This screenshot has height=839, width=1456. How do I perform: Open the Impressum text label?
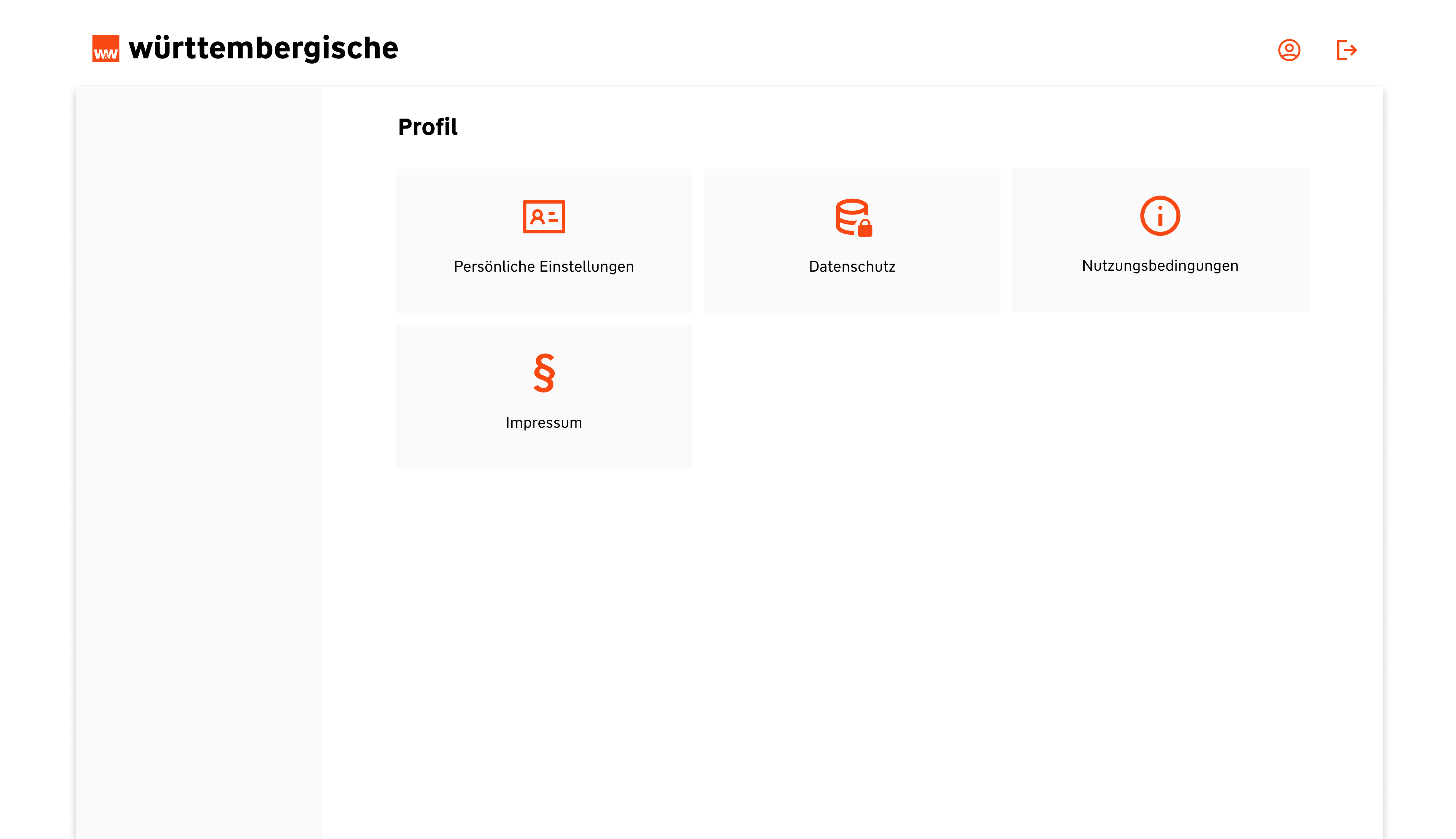click(x=544, y=422)
